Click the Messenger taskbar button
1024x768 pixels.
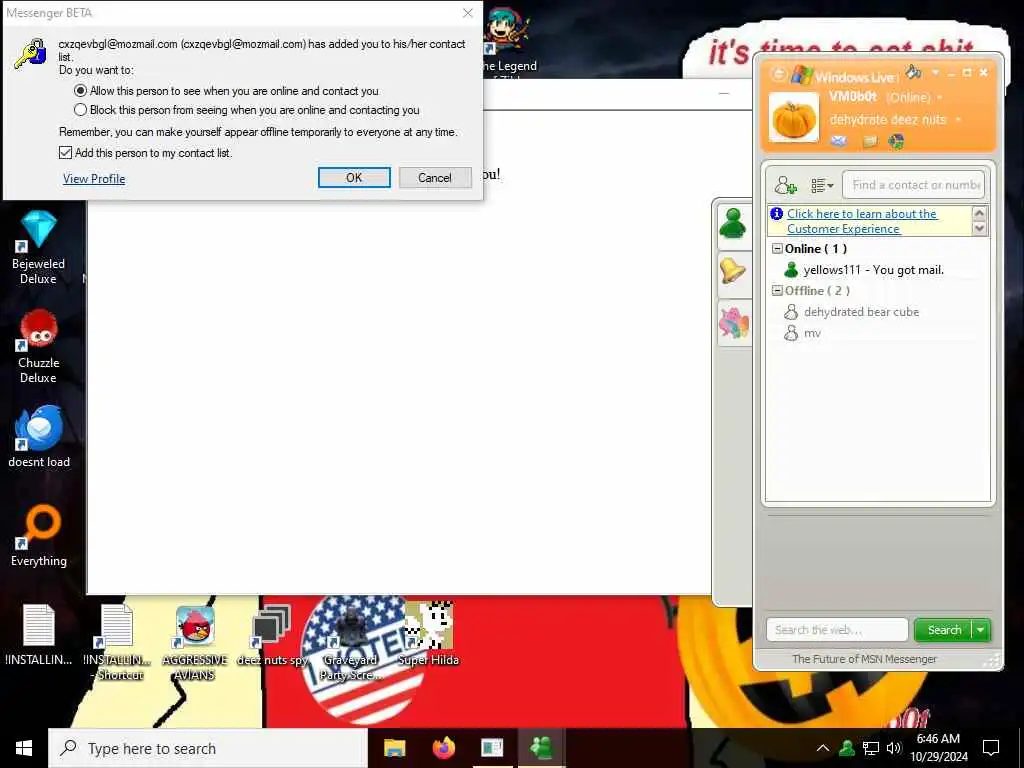[541, 748]
